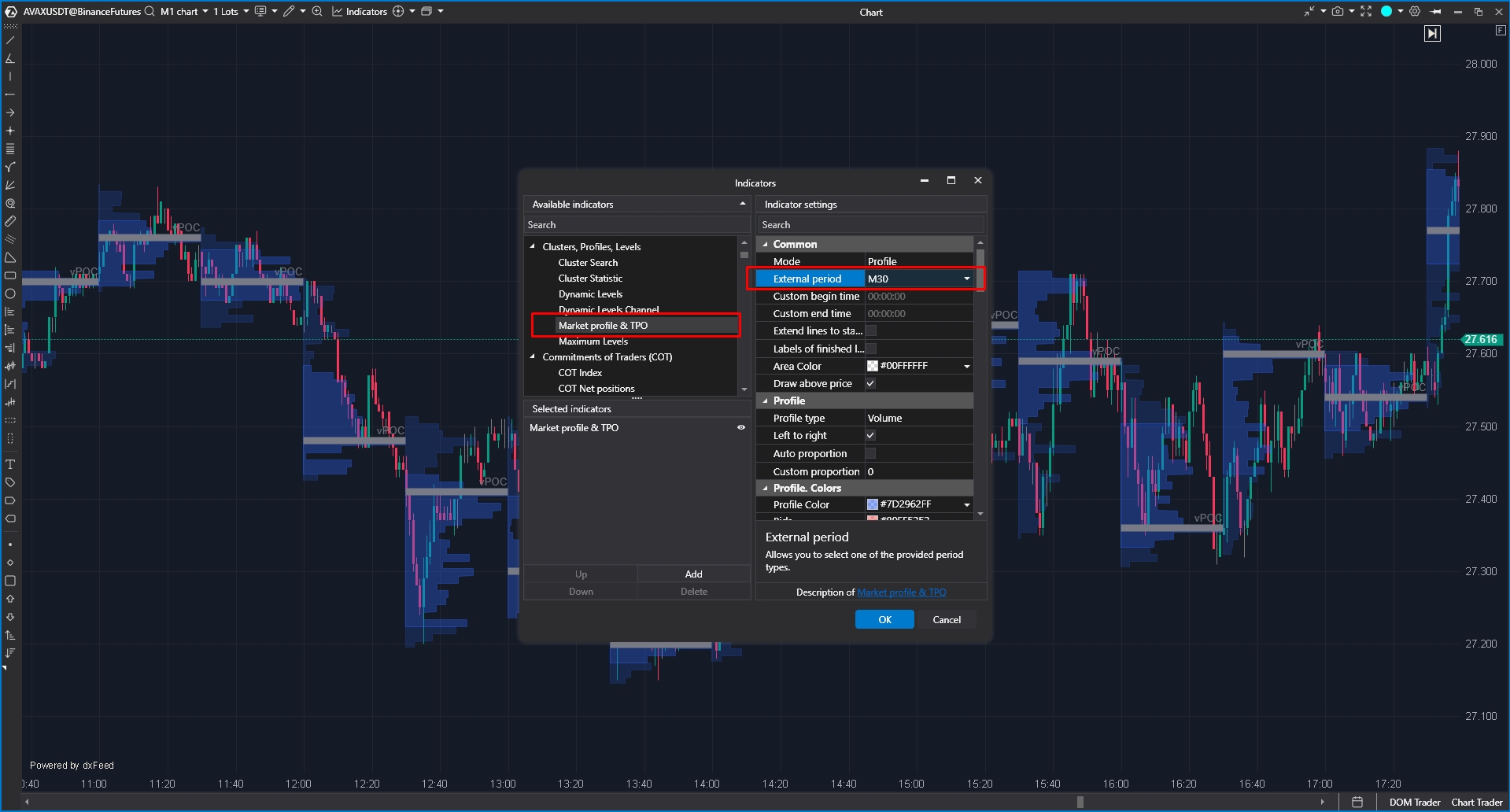This screenshot has width=1510, height=812.
Task: Toggle visibility eye for Market profile & TPO
Action: click(740, 427)
